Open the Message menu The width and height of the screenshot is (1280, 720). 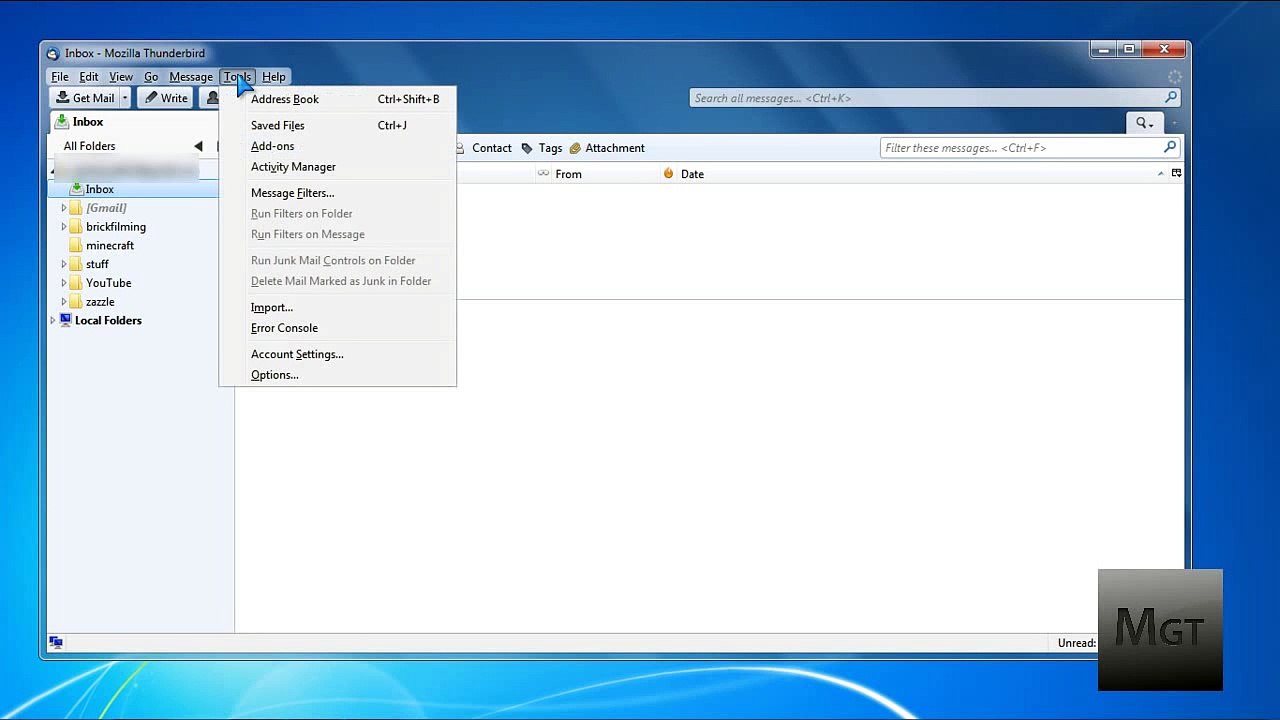point(191,77)
